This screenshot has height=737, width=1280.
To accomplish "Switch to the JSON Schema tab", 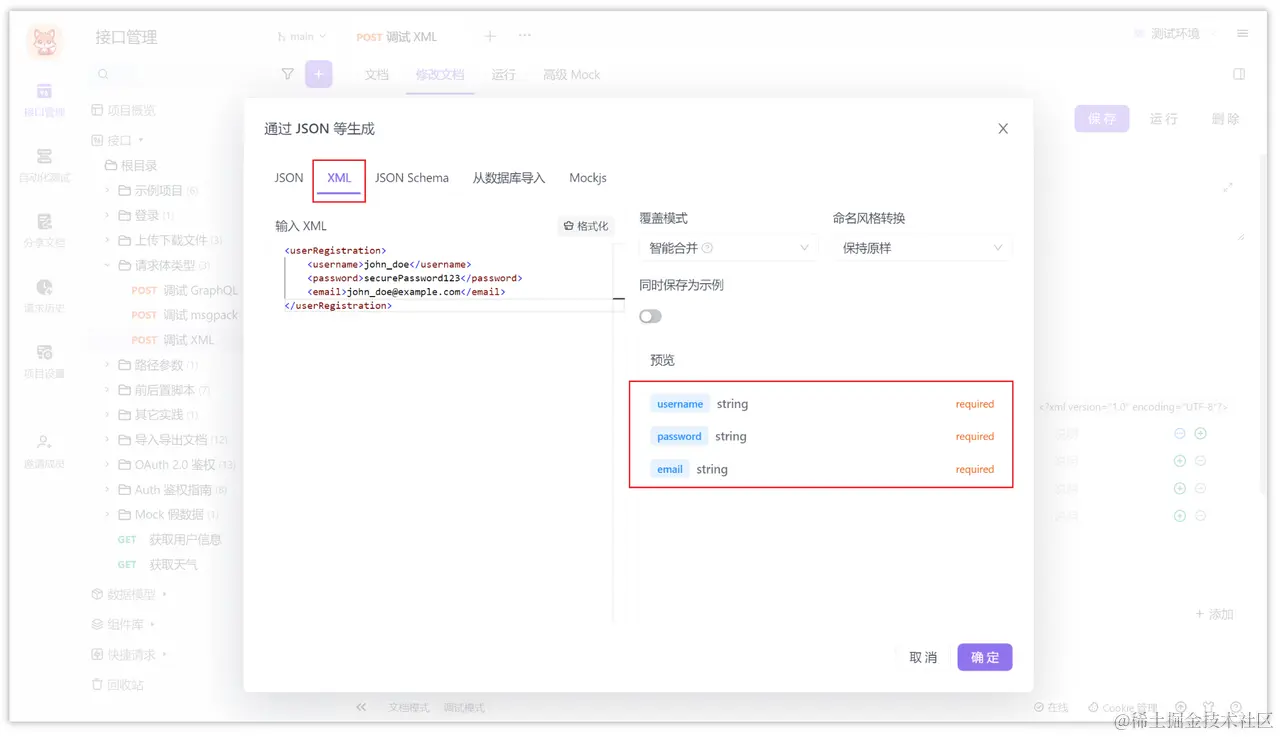I will coord(412,177).
